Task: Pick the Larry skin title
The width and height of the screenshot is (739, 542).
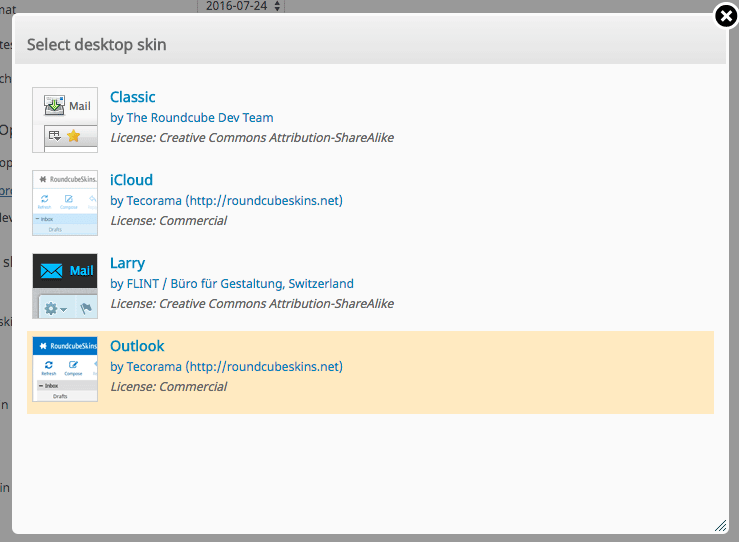Action: (127, 263)
